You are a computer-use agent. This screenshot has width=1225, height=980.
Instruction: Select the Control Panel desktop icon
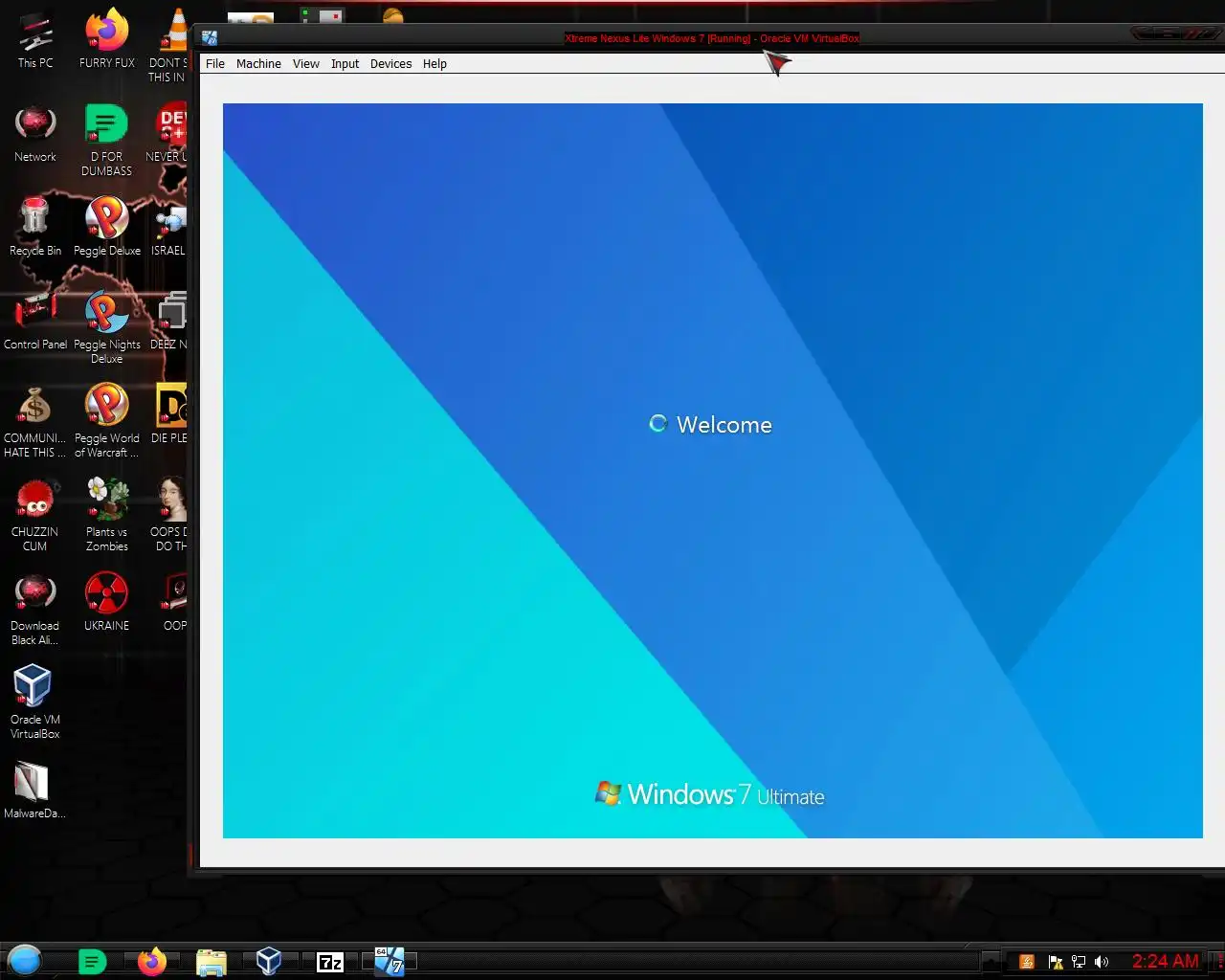(x=35, y=322)
